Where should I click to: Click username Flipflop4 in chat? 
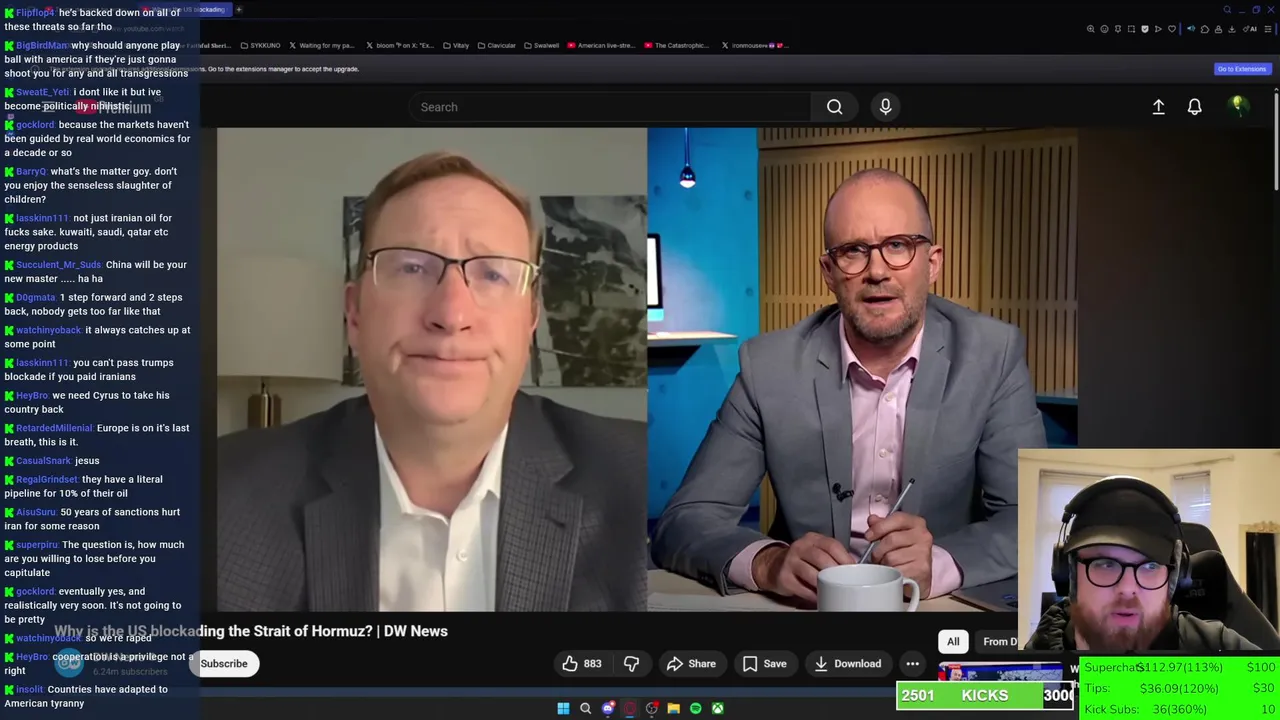click(x=35, y=12)
